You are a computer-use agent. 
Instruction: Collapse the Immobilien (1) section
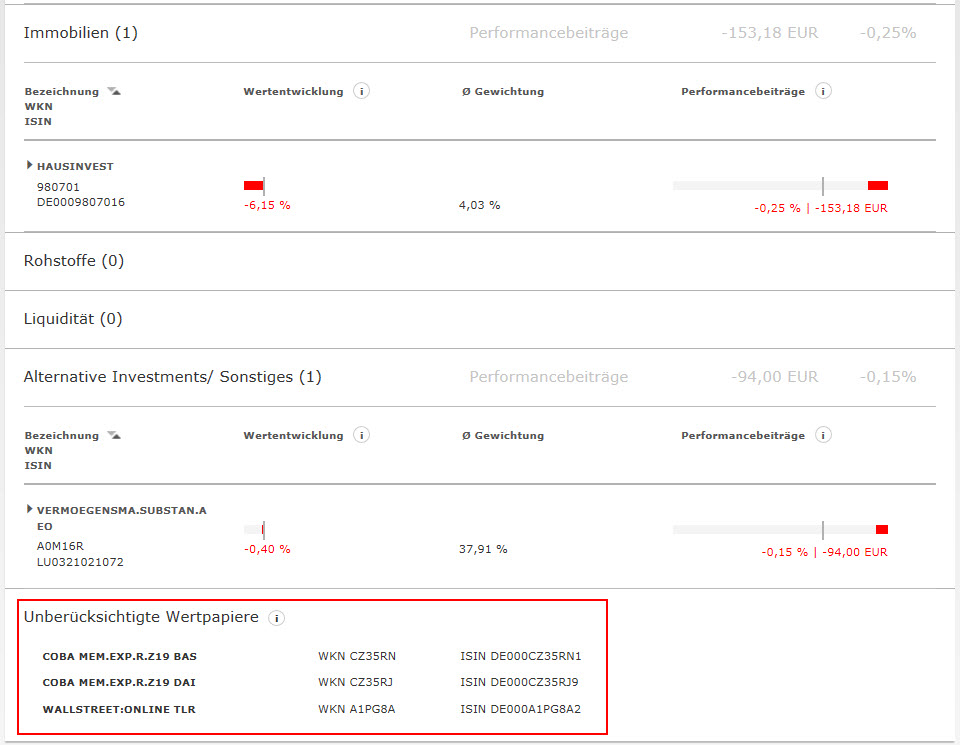coord(81,33)
